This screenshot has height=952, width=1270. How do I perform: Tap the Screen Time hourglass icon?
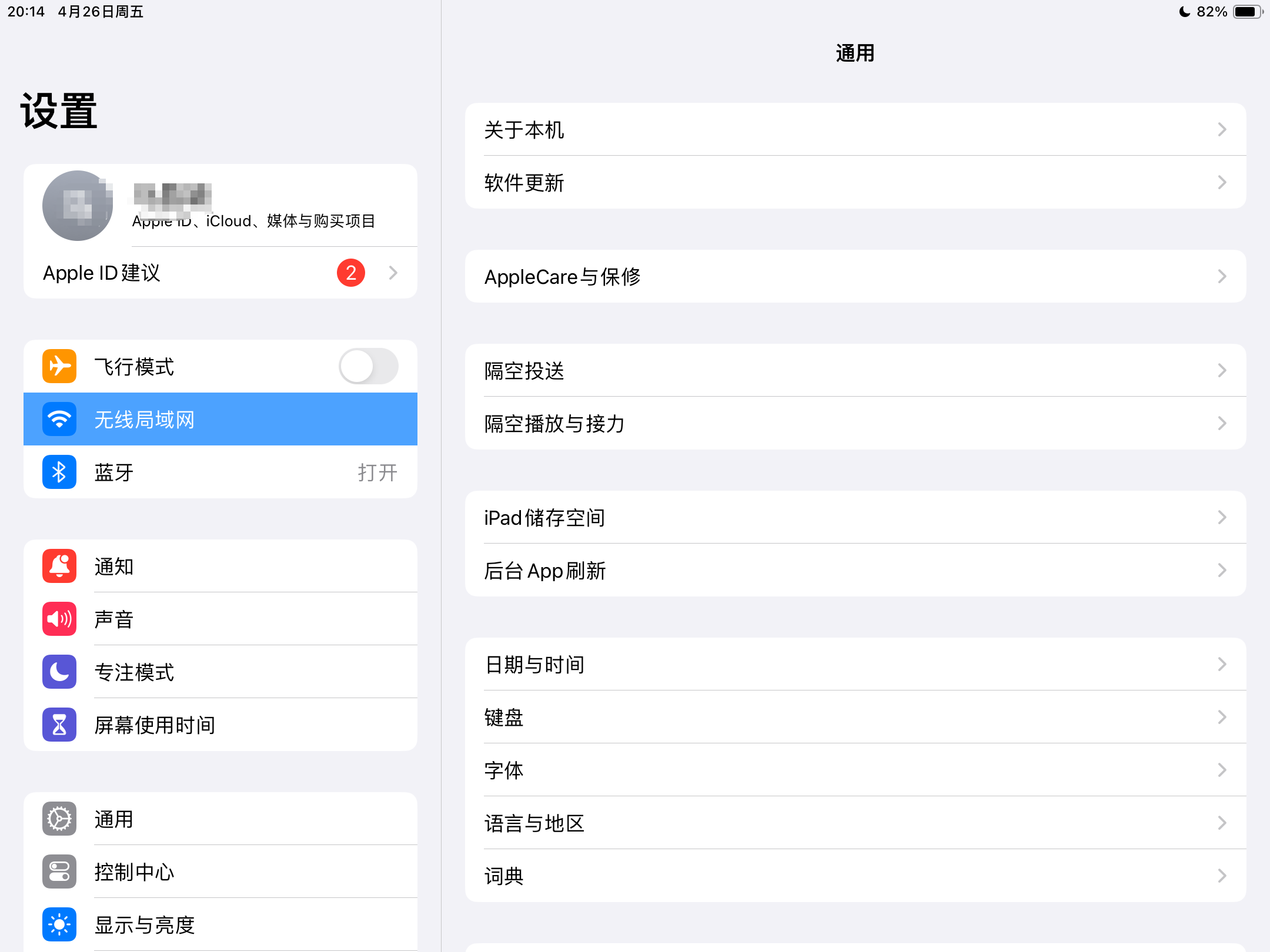click(x=59, y=725)
